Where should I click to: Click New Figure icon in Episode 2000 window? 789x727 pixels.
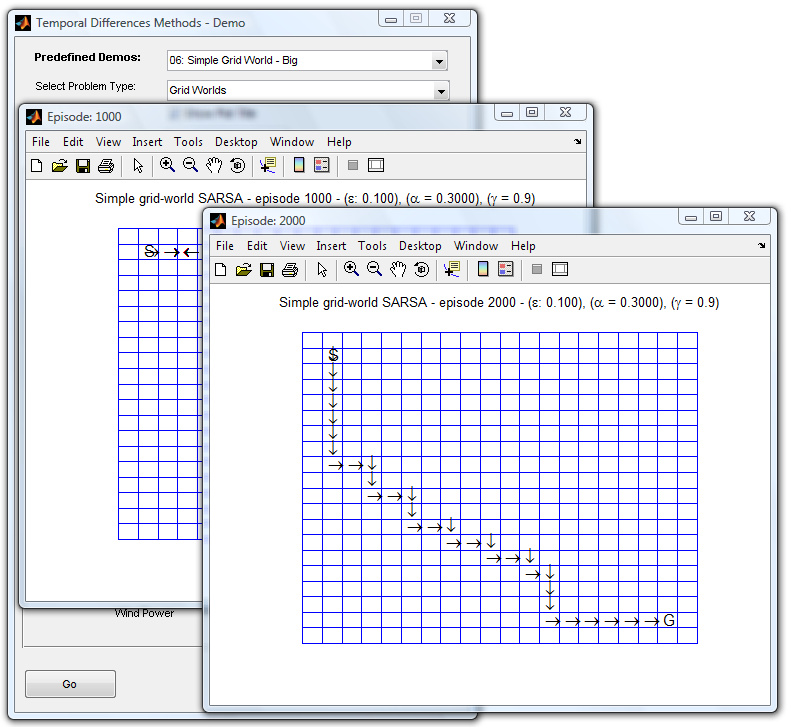[x=220, y=270]
